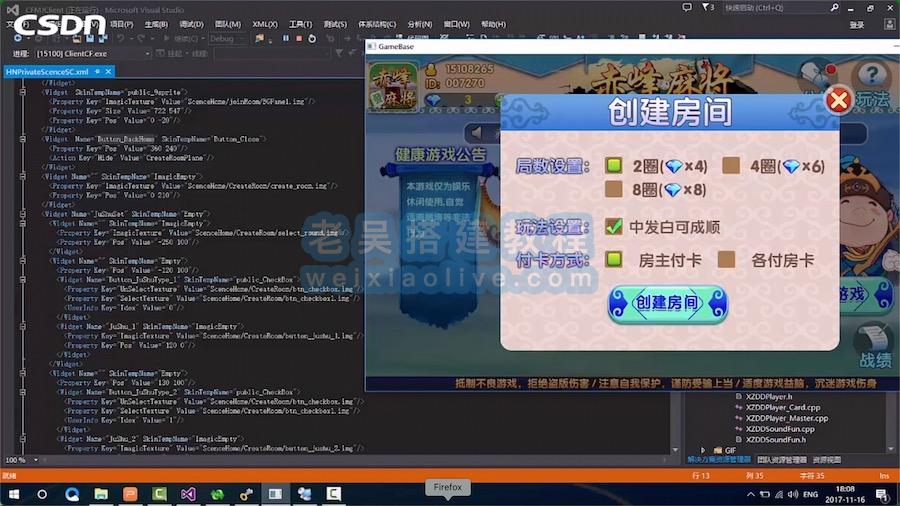900x506 pixels.
Task: Click the 登录 sign-in link
Action: coord(857,25)
